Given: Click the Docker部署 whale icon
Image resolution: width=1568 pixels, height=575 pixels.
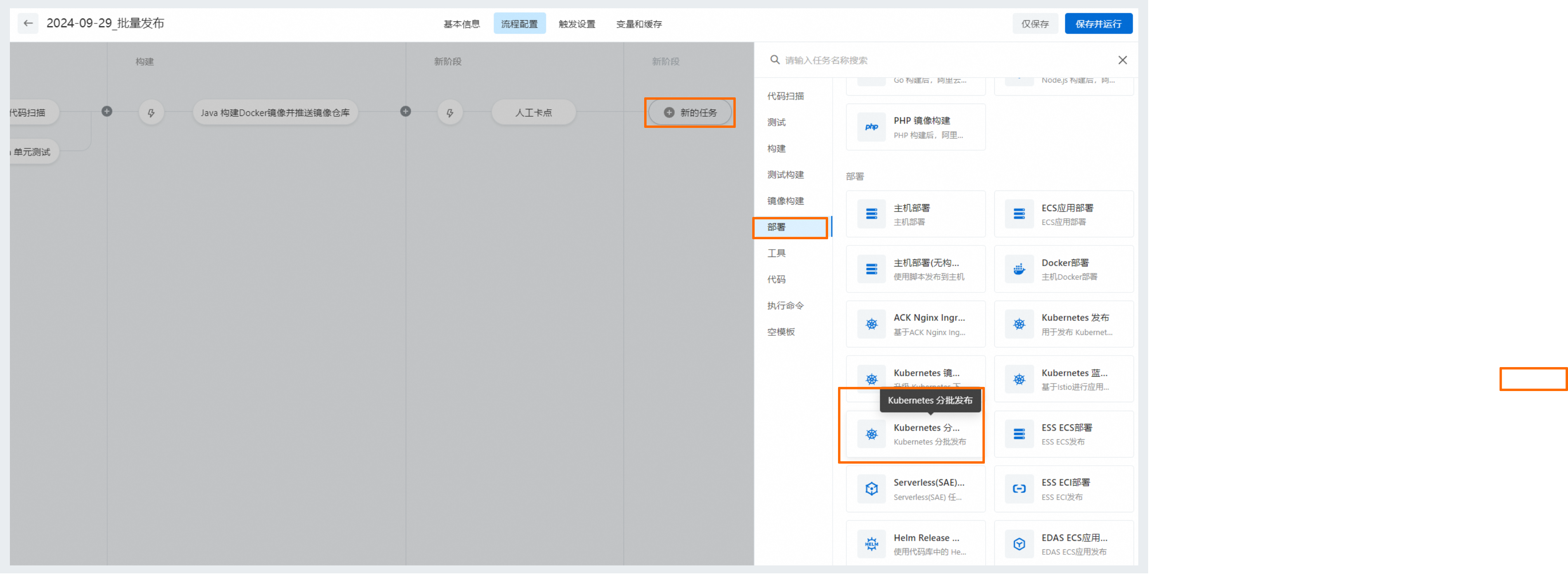Looking at the screenshot, I should (x=1019, y=269).
